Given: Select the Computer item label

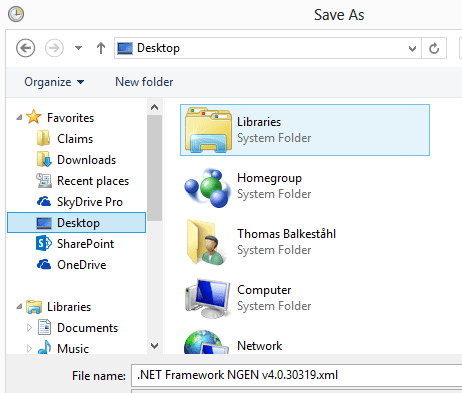Looking at the screenshot, I should [x=264, y=290].
